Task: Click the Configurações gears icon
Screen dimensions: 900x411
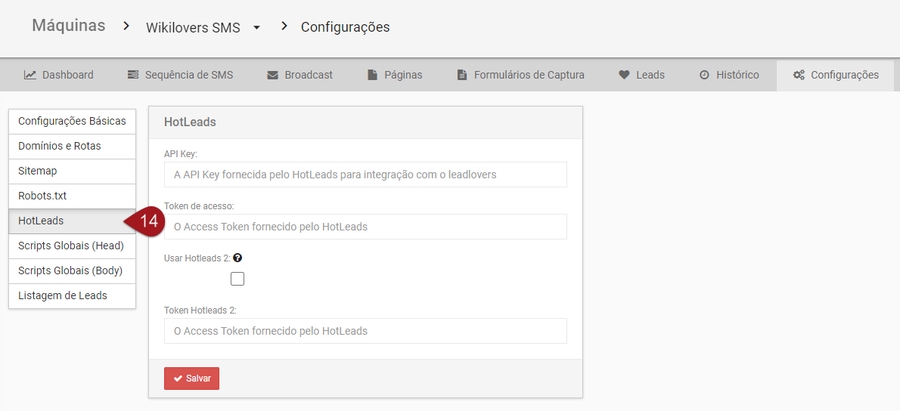Action: click(x=799, y=75)
